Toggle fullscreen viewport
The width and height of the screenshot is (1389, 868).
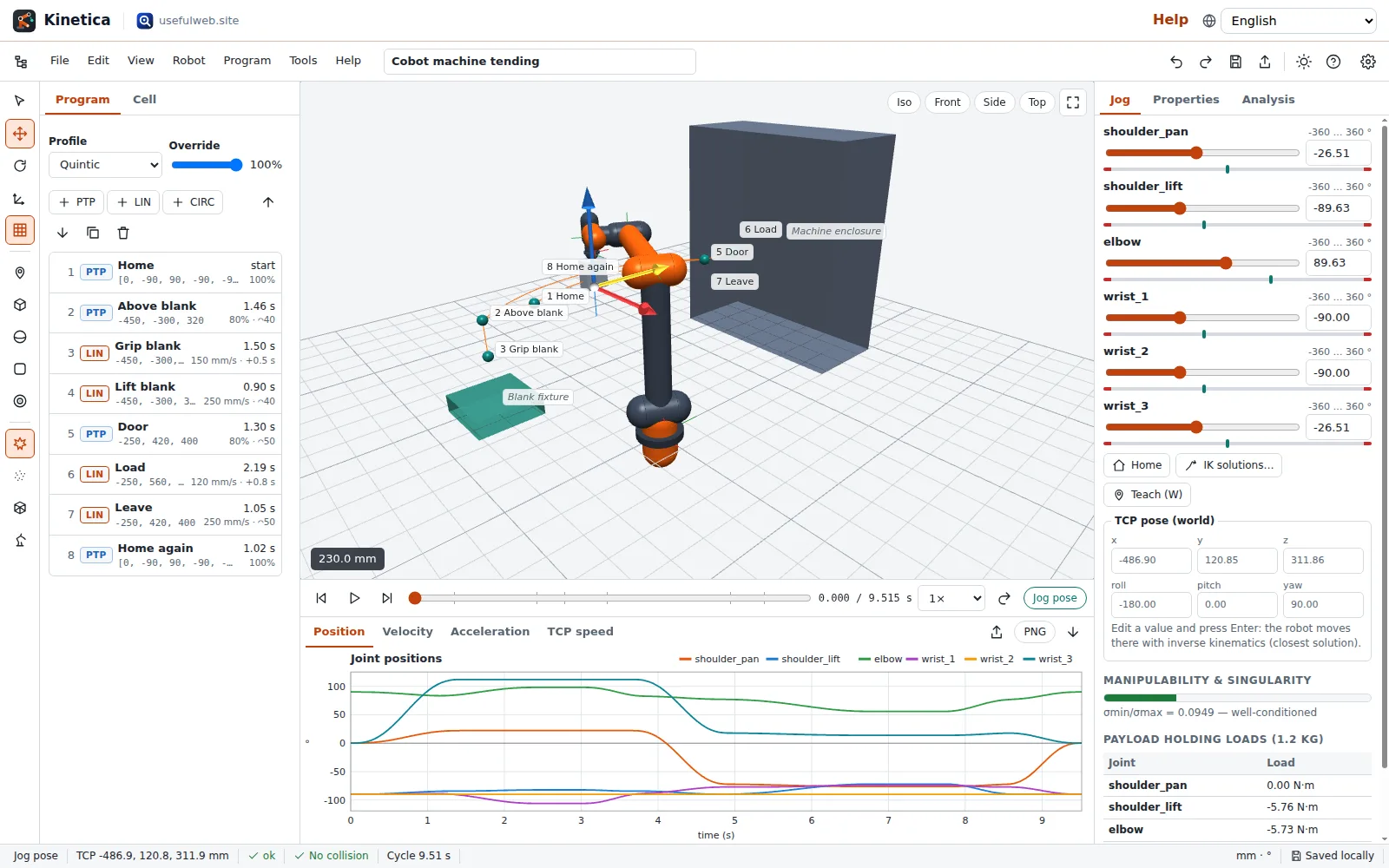(1073, 102)
